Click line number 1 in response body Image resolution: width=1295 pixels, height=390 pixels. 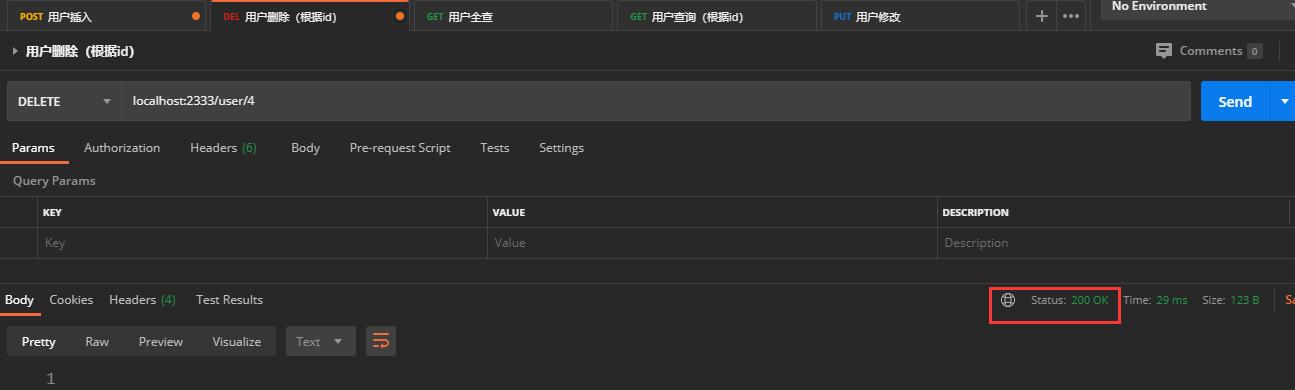point(50,379)
